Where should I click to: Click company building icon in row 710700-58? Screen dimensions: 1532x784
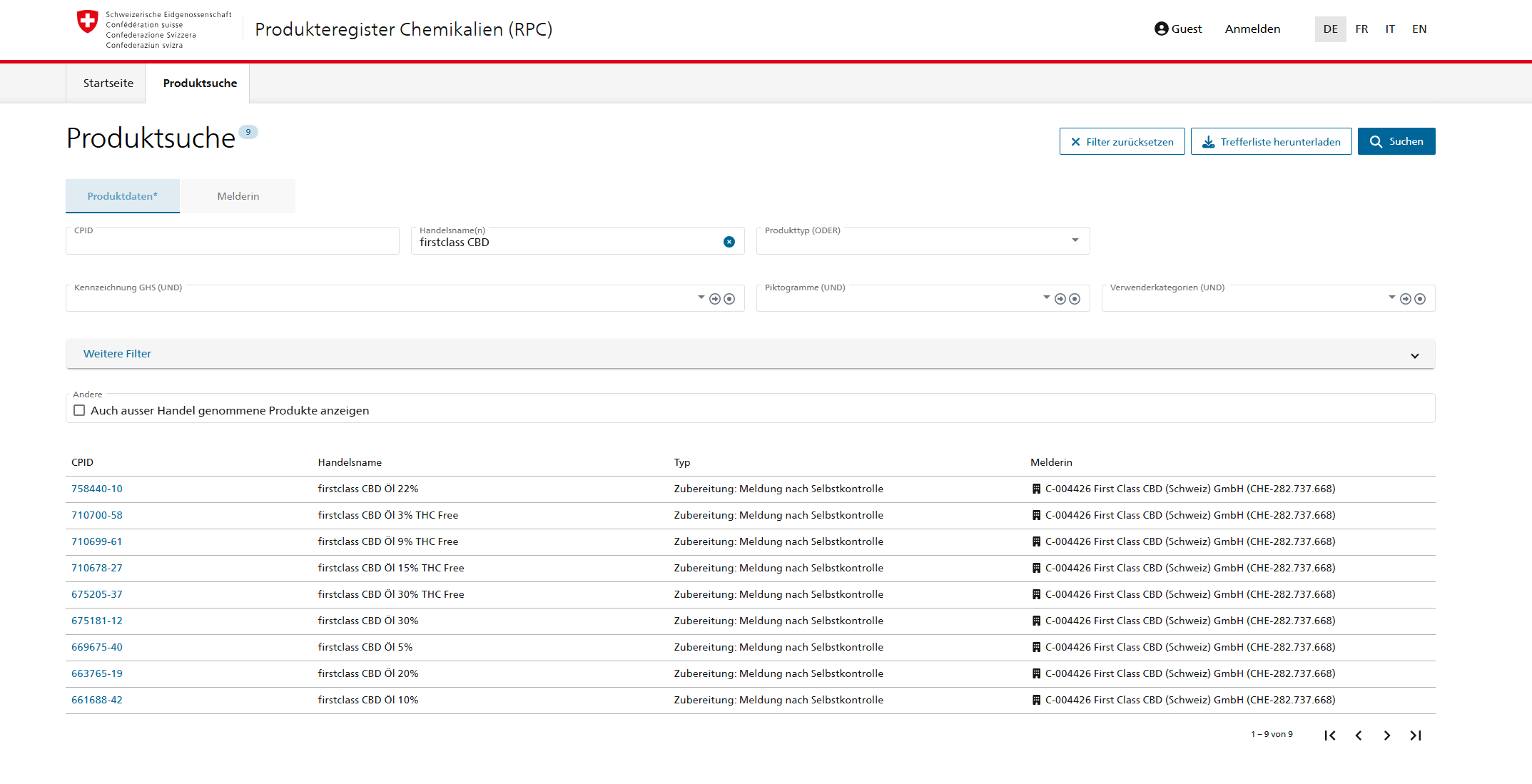[x=1036, y=515]
